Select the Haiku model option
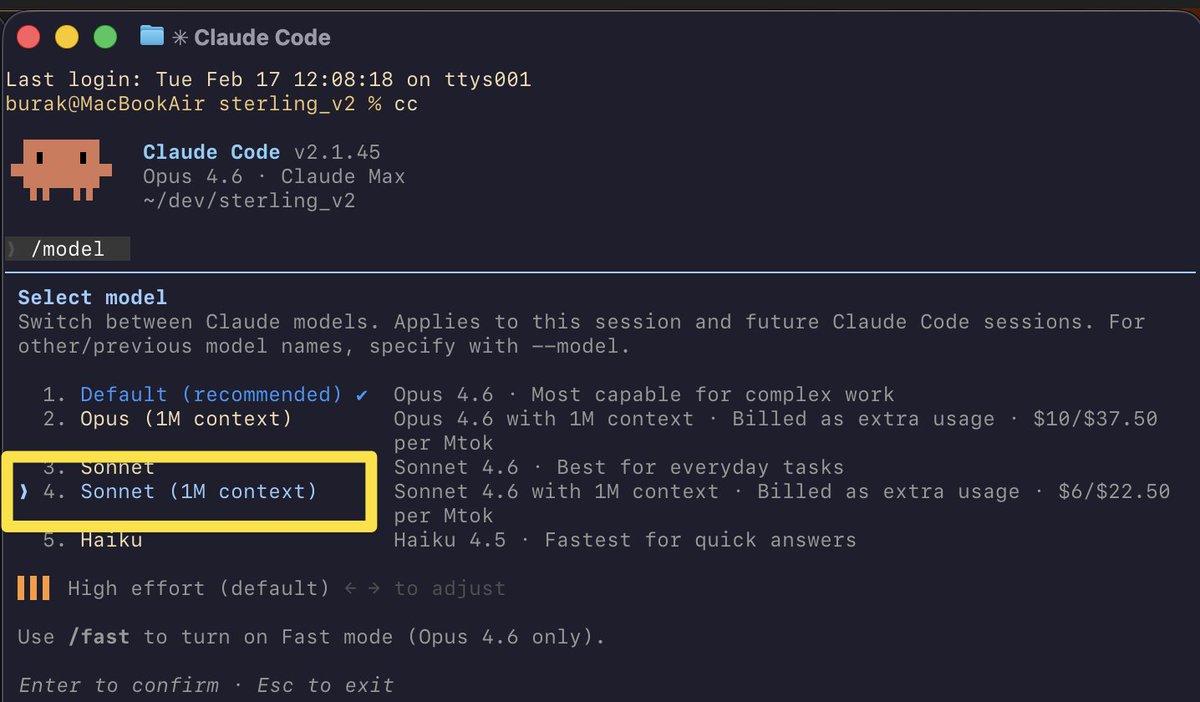 point(111,540)
